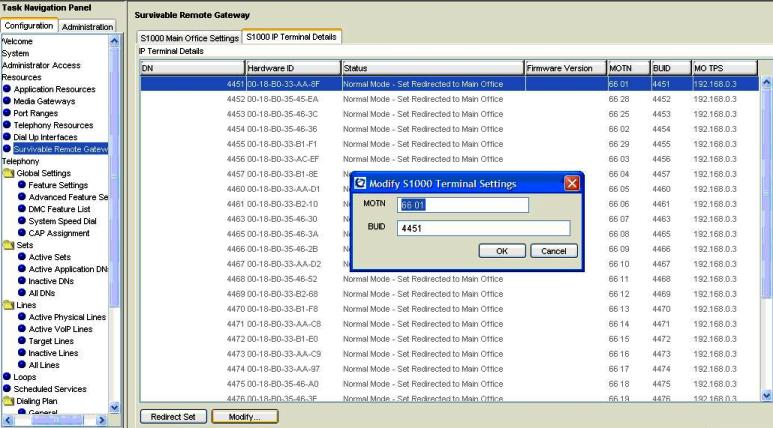Click the Application Resources bullet icon
Screen dimensions: 773x428
7,89
